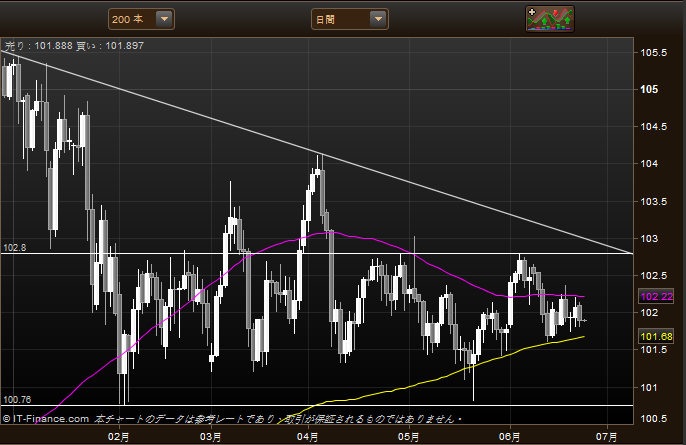This screenshot has height=445, width=686.
Task: Click the 06月 date axis label
Action: (x=510, y=436)
